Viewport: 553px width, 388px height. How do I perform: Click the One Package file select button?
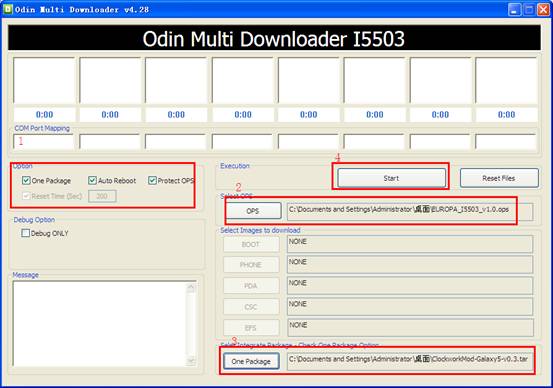click(x=251, y=361)
